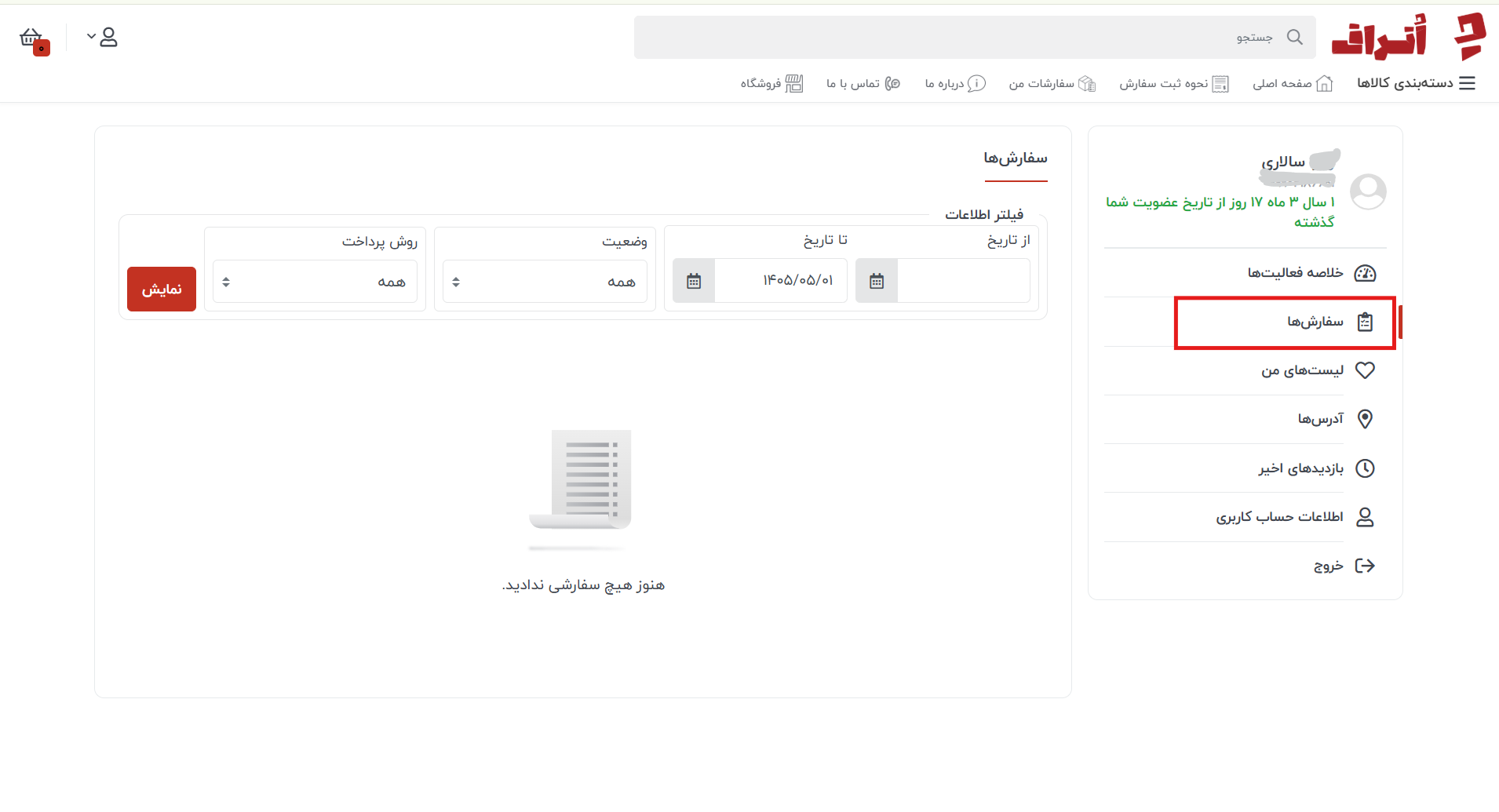Click the order-guide document icon in navbar
1499x812 pixels.
click(1220, 84)
